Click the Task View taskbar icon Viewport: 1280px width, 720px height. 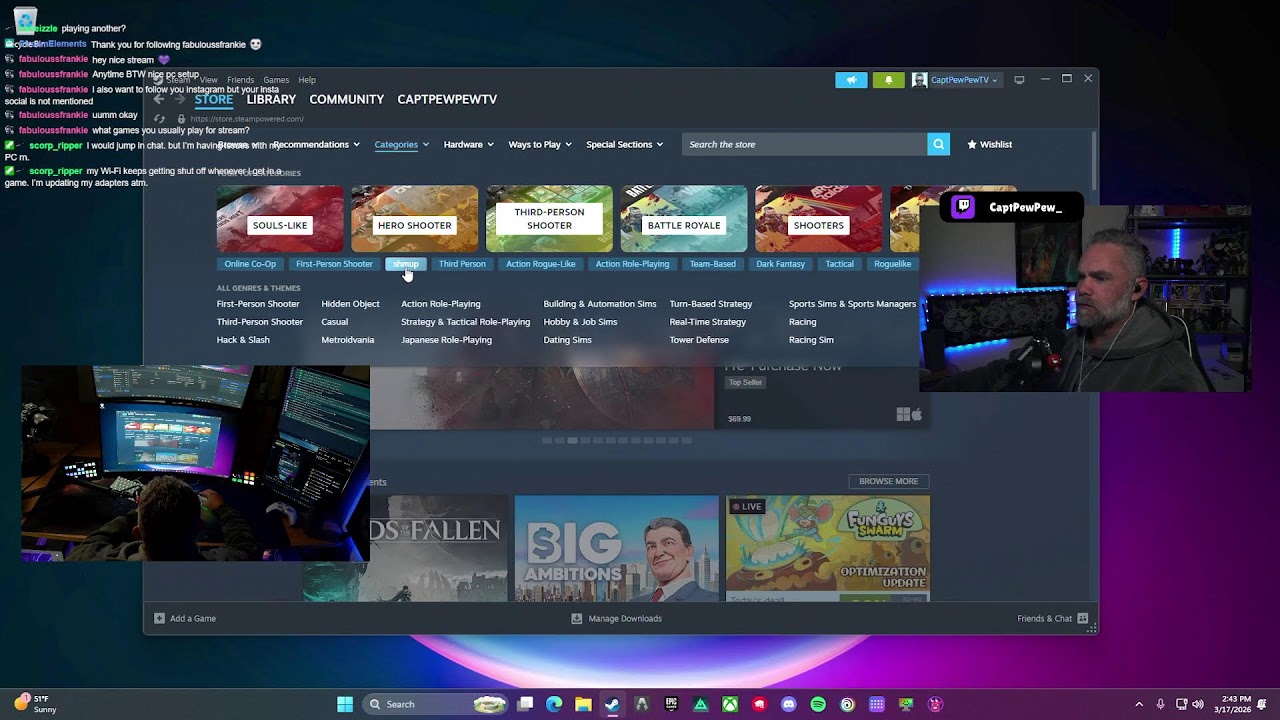pos(525,704)
